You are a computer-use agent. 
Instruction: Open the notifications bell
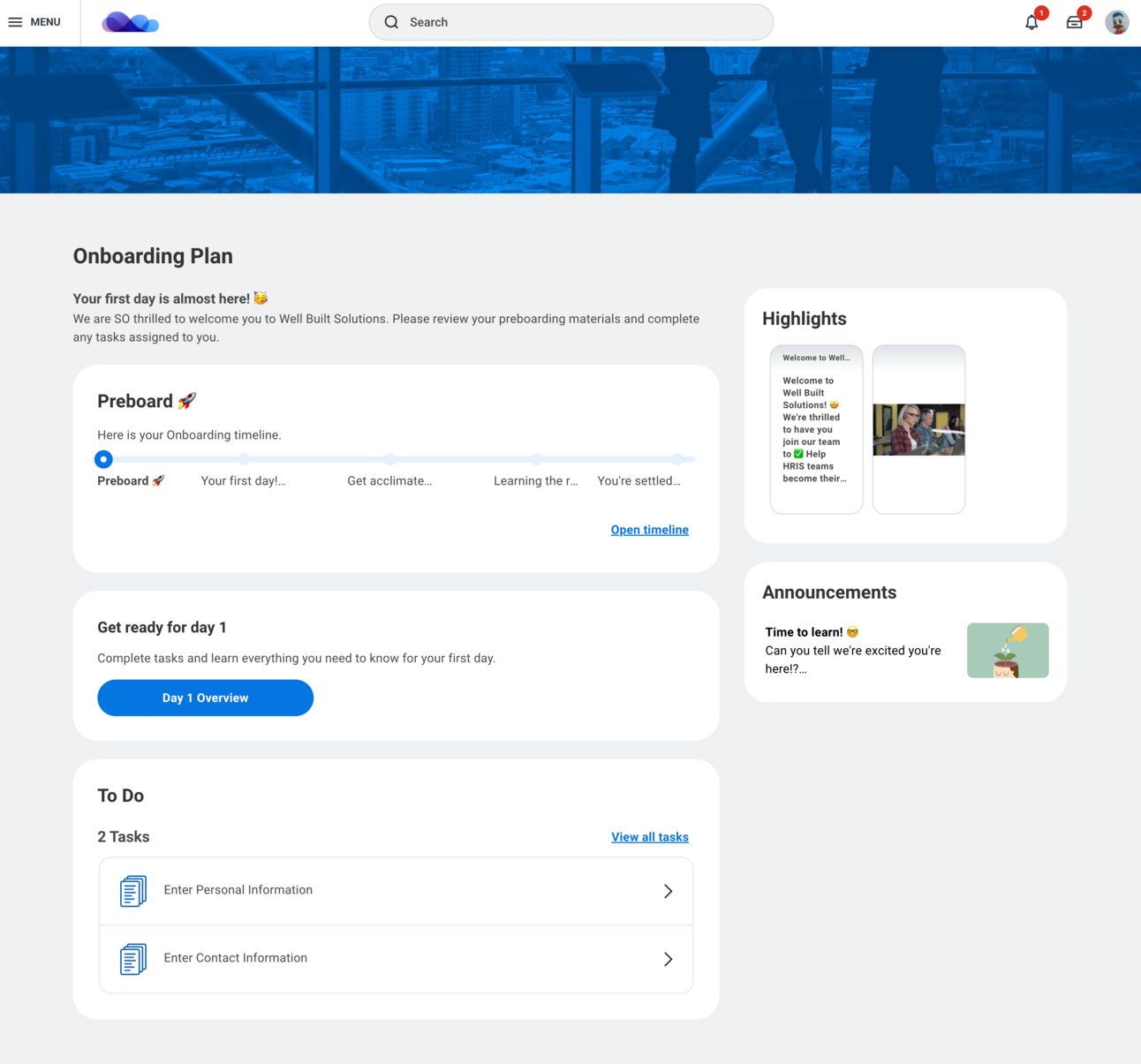1031,22
